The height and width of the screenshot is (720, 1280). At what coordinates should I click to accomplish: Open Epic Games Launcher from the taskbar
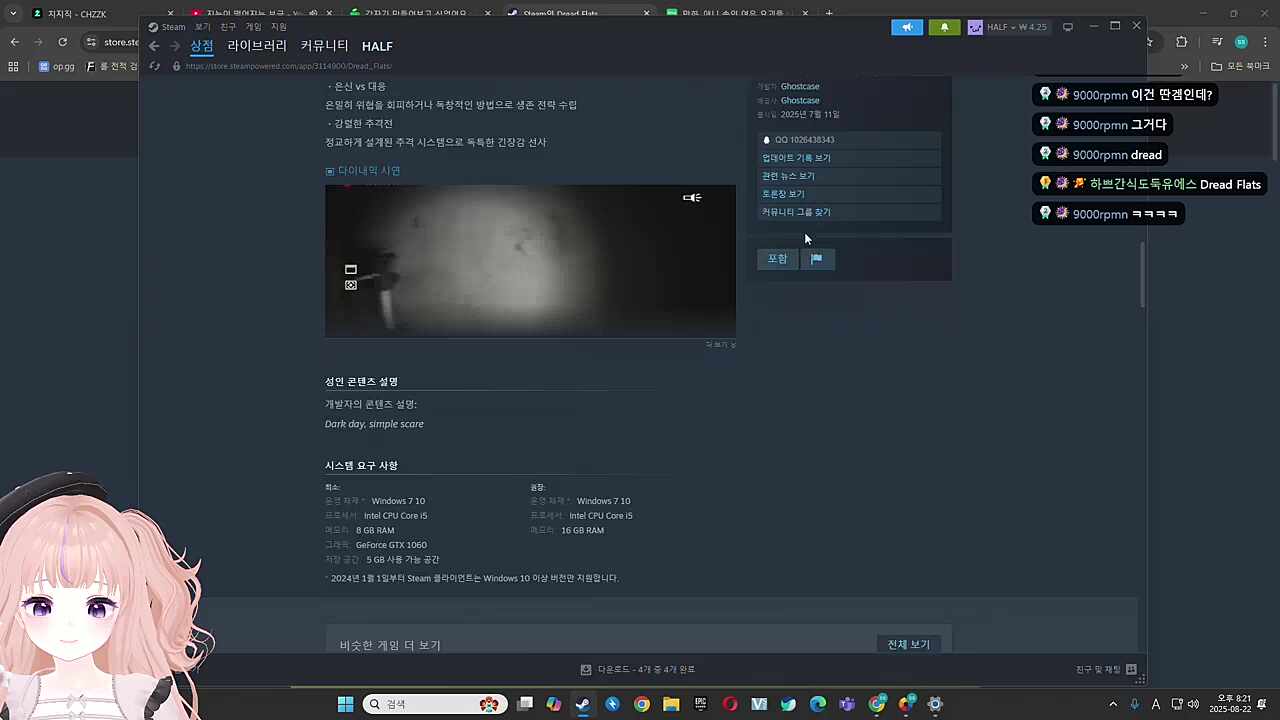pos(701,704)
